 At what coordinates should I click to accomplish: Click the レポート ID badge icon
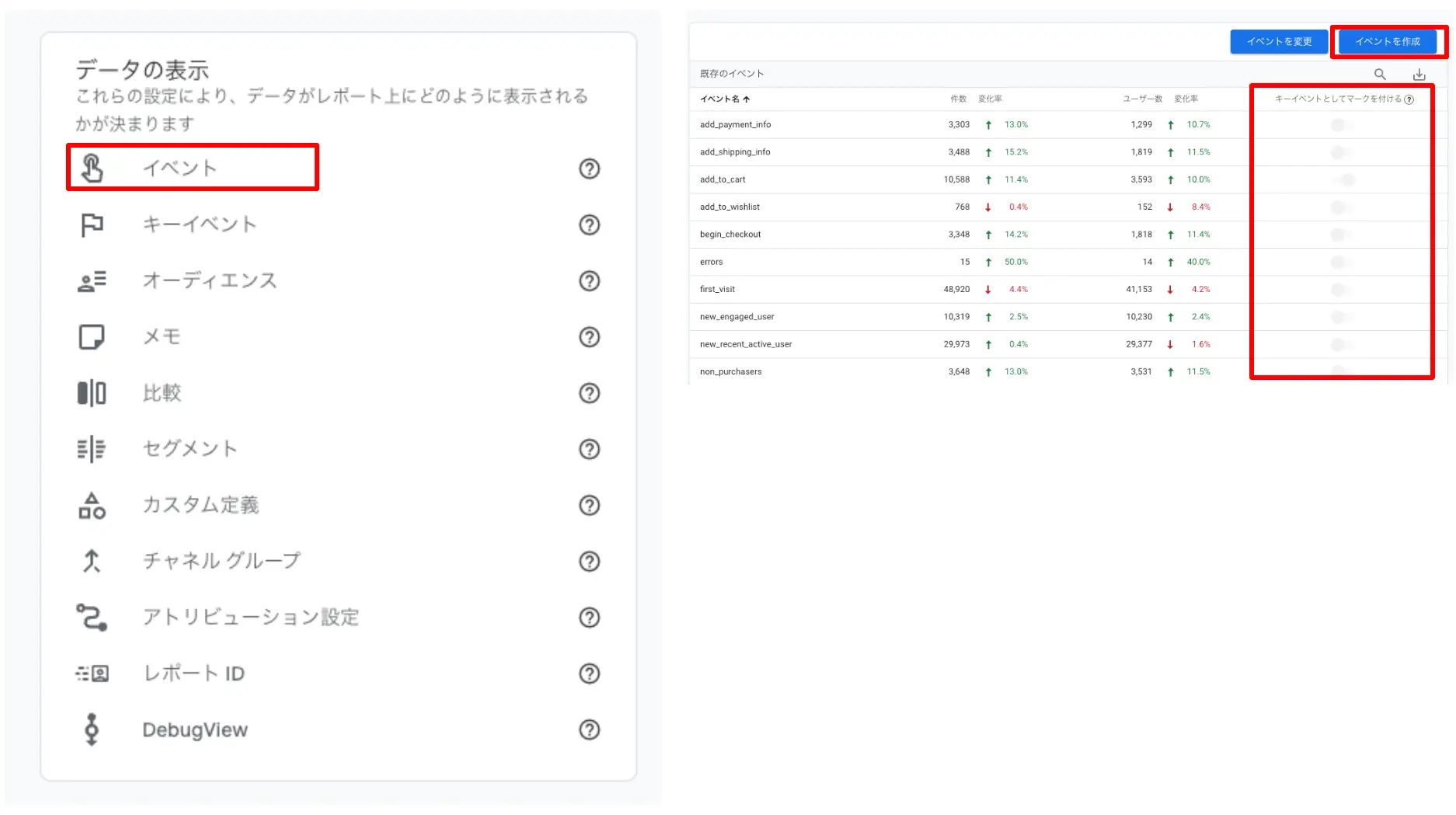coord(92,674)
